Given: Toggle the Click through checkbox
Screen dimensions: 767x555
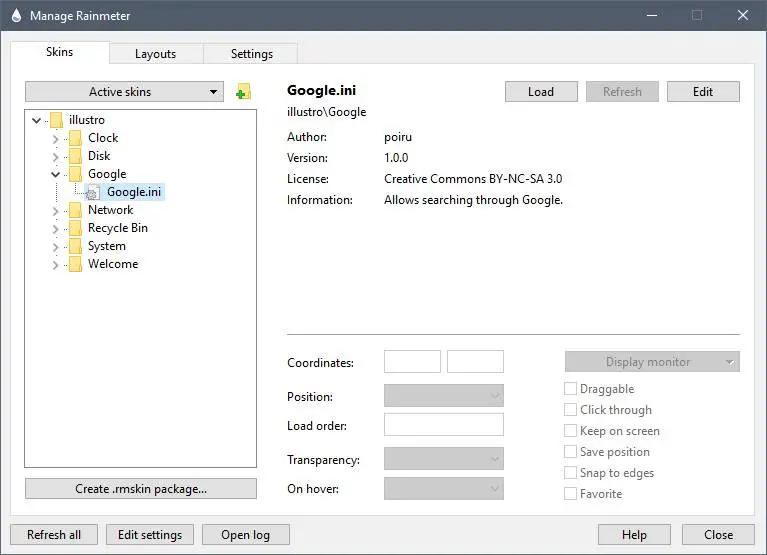Looking at the screenshot, I should (570, 410).
